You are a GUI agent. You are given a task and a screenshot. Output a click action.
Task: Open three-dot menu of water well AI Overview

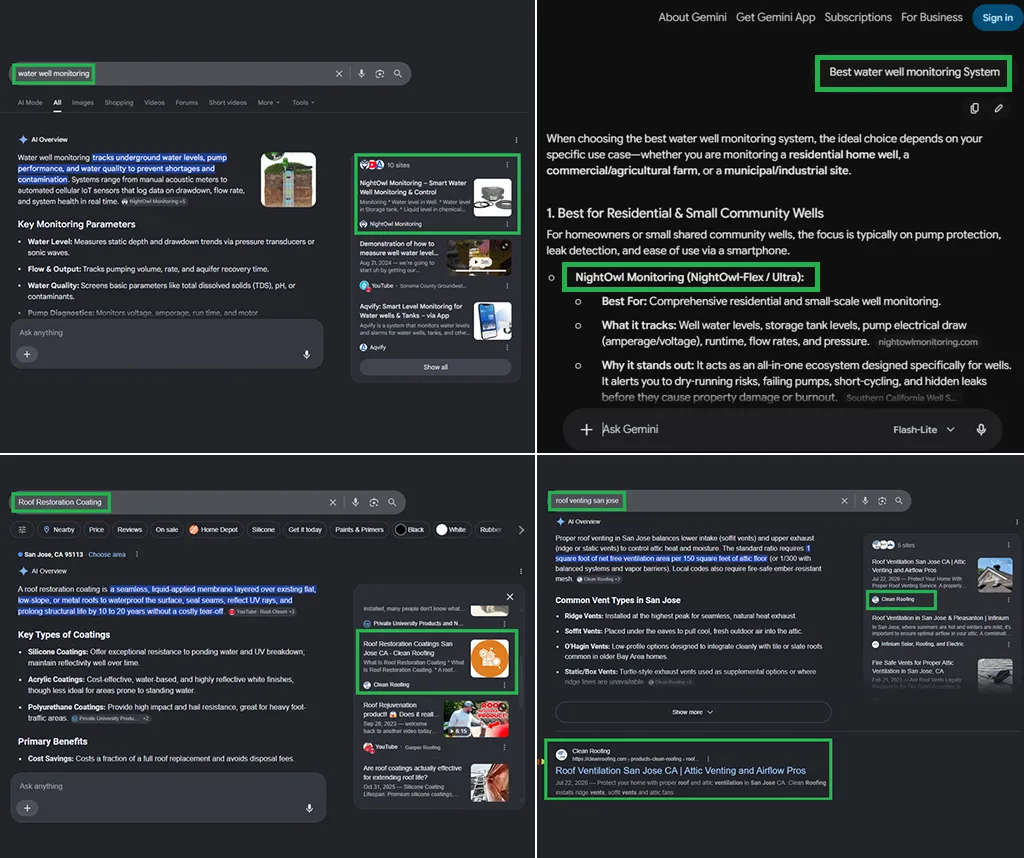pos(516,140)
